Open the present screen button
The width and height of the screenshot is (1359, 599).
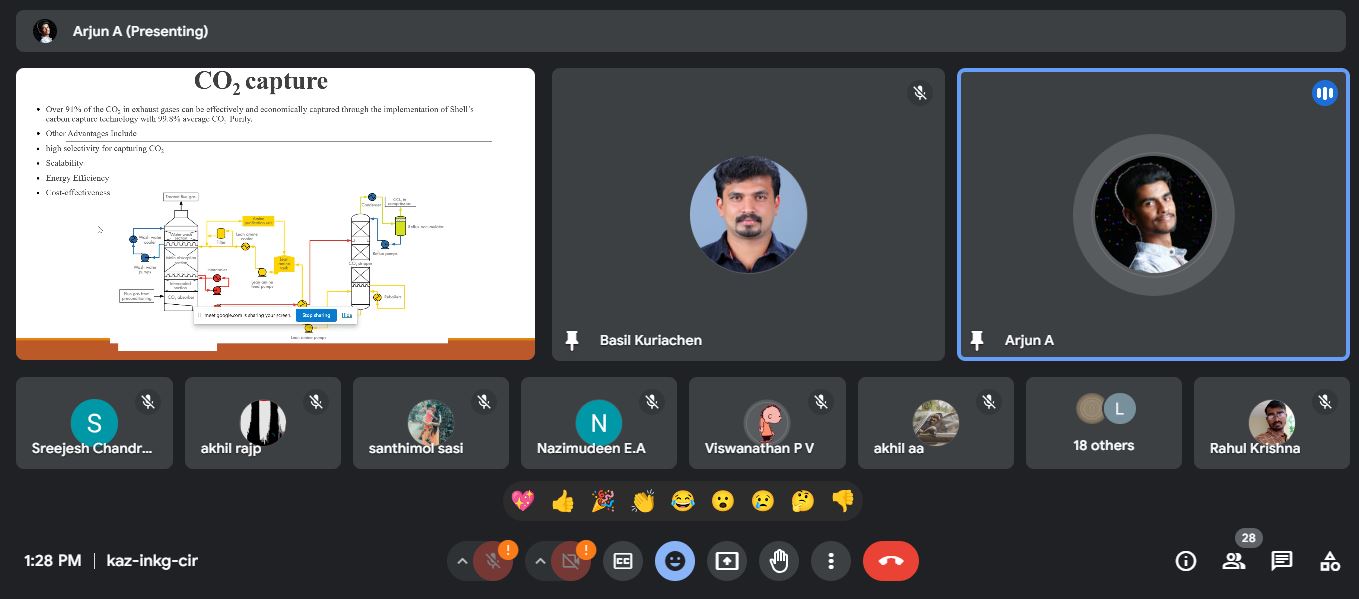[x=727, y=561]
